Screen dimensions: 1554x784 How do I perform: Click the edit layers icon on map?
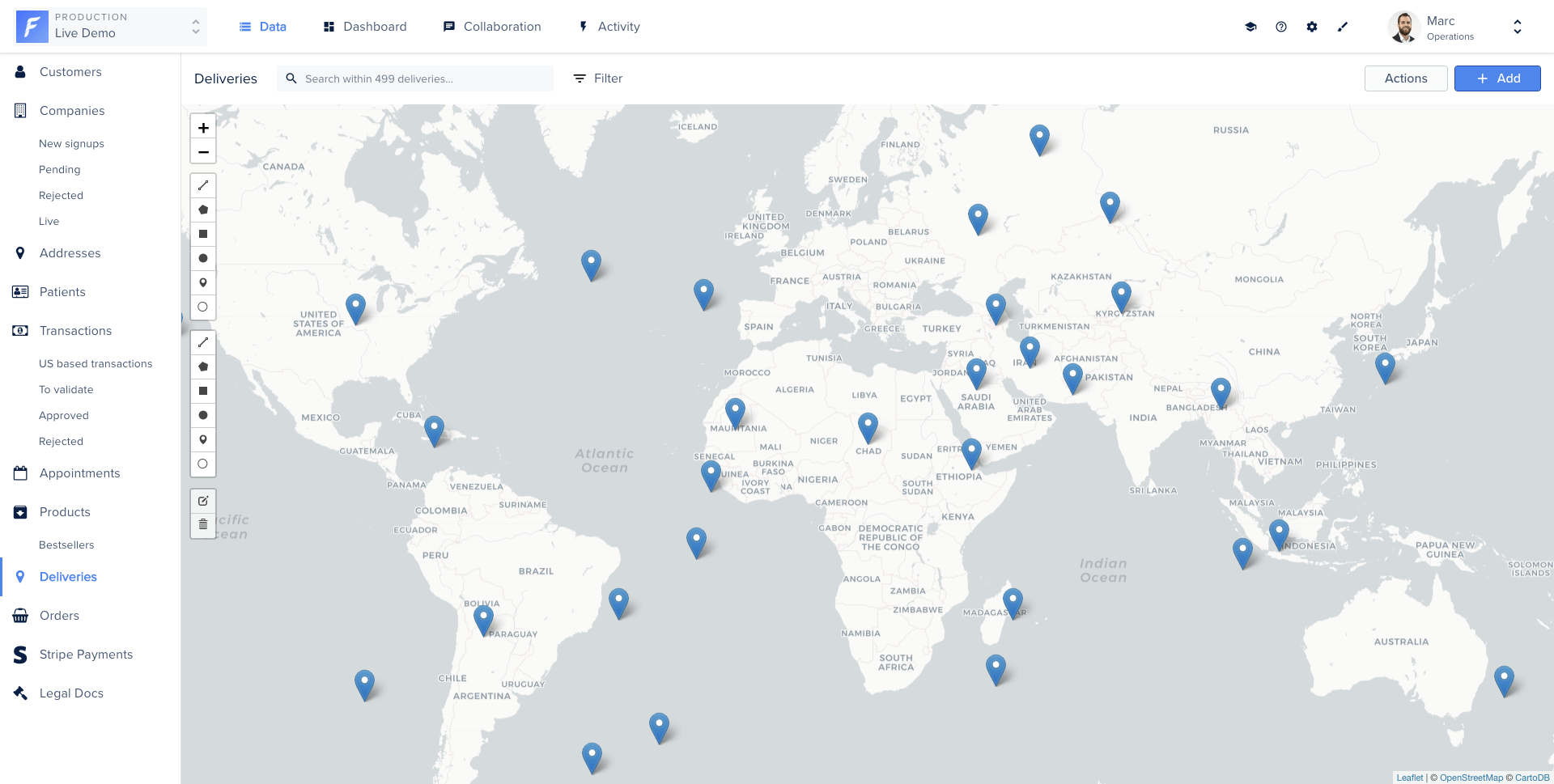click(203, 501)
